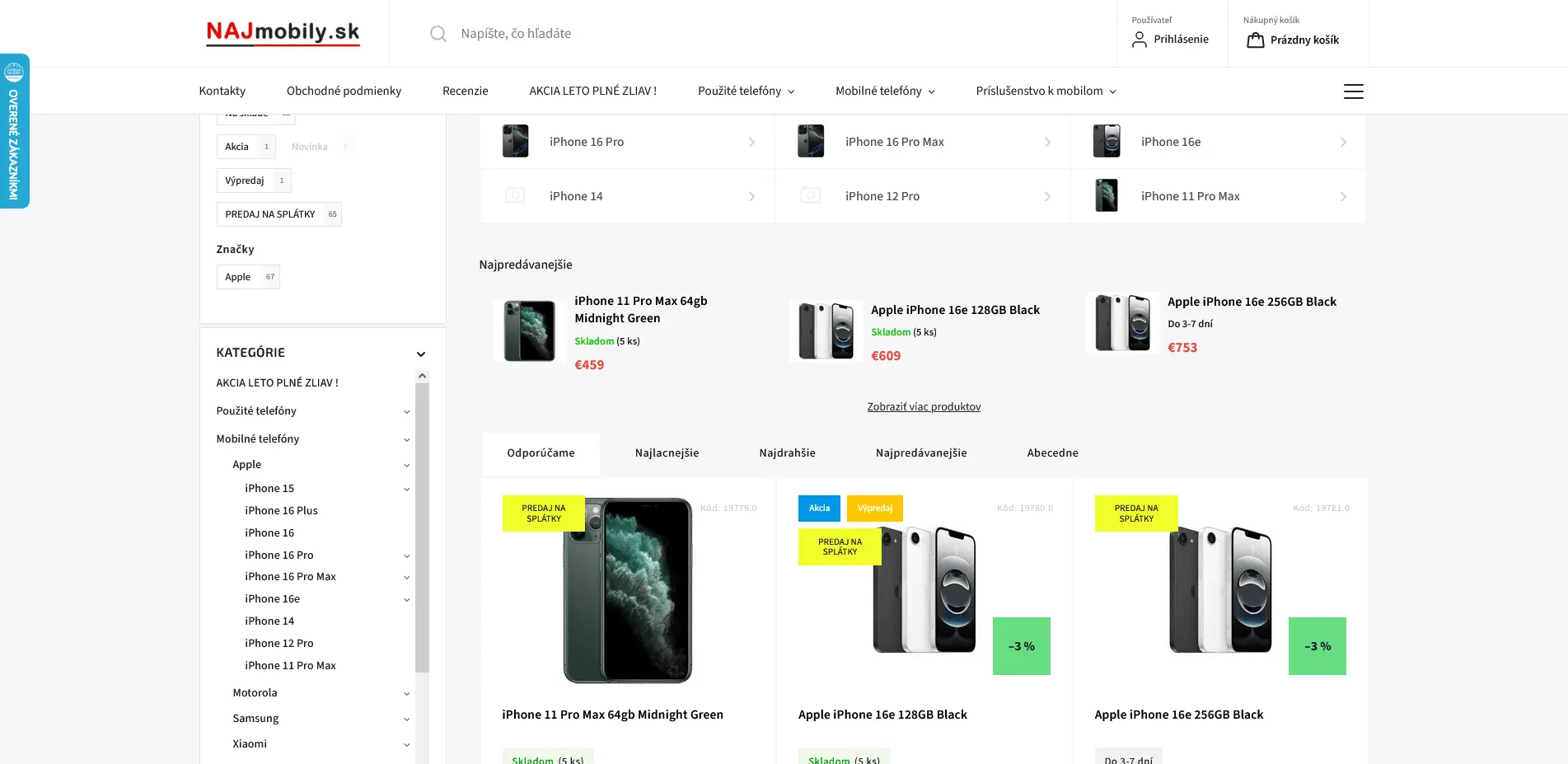Click the iPhone 14 placeholder camera icon
The image size is (1568, 764).
pos(515,196)
